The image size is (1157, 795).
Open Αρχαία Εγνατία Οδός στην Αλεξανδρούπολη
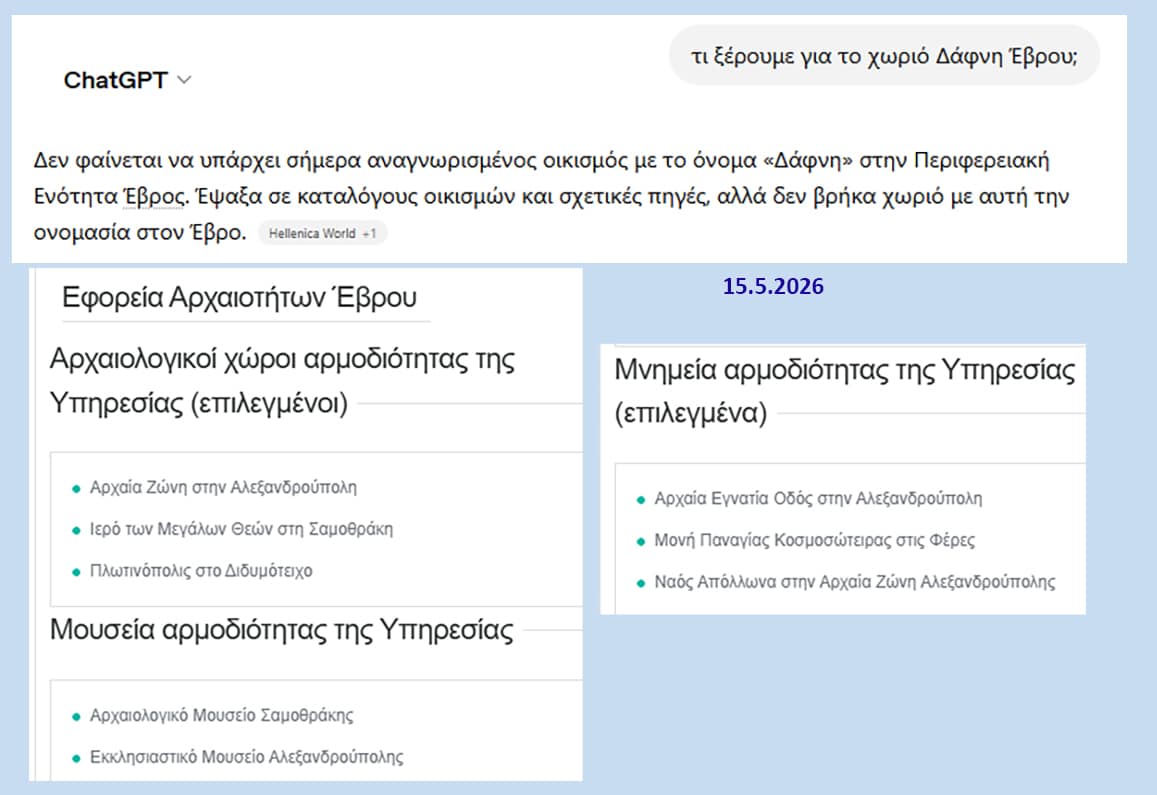818,498
